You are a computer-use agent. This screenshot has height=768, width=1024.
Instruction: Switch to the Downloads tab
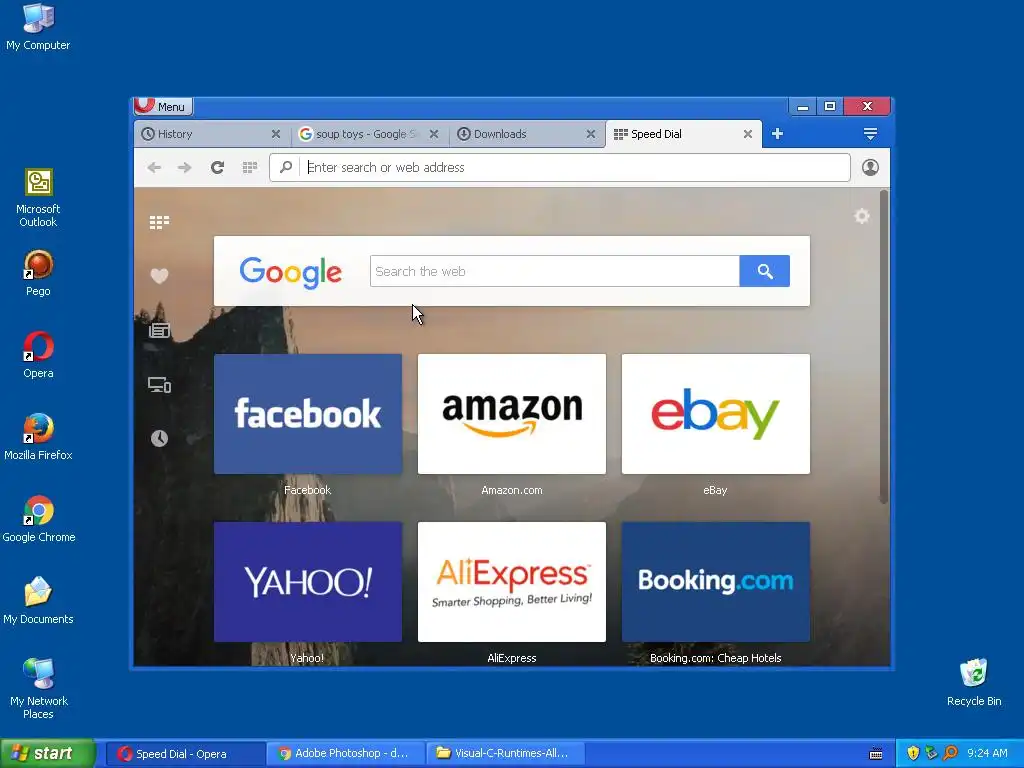tap(526, 134)
